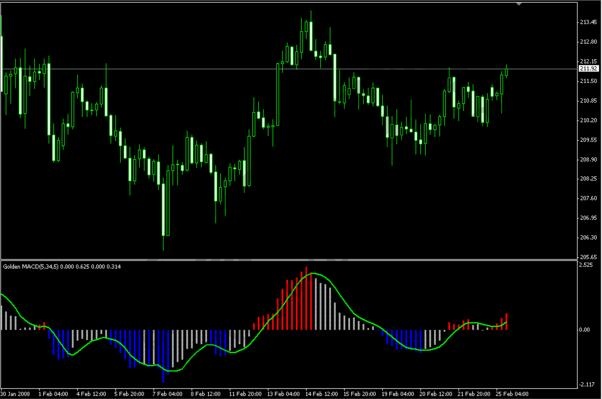602x399 pixels.
Task: Click the 206.30 price scale value
Action: coord(589,237)
